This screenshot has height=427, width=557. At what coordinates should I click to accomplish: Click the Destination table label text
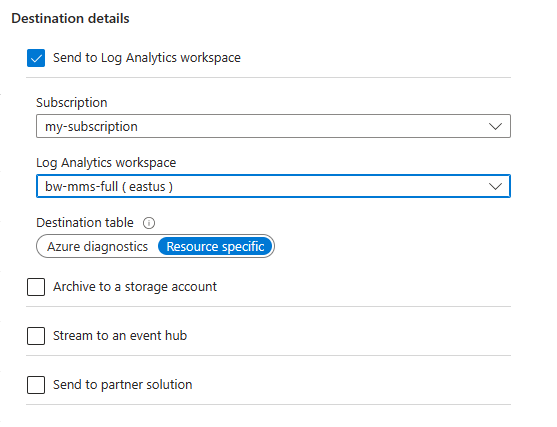click(85, 223)
